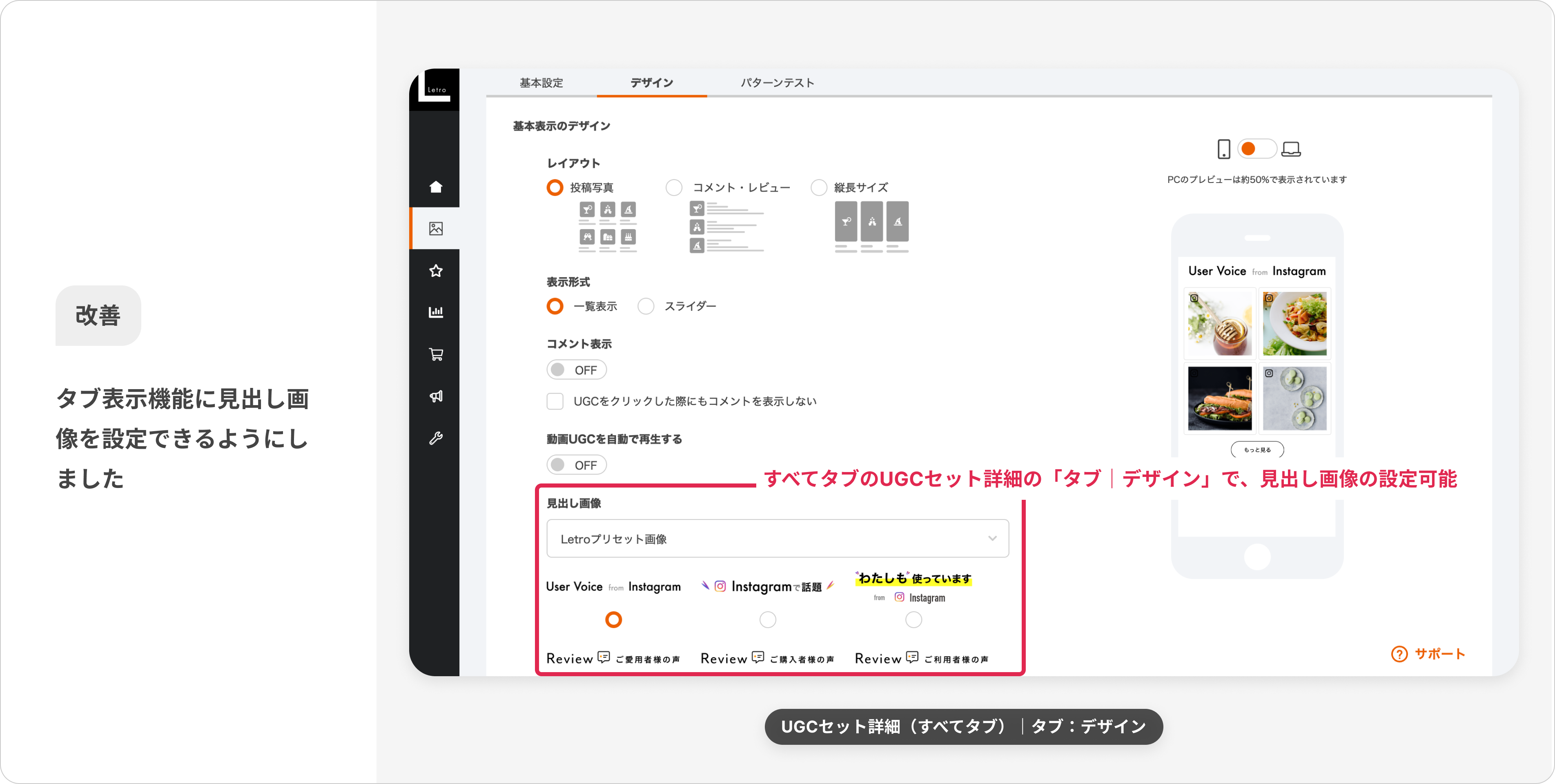Click the megaphone sidebar icon
The height and width of the screenshot is (784, 1555).
pos(436,396)
